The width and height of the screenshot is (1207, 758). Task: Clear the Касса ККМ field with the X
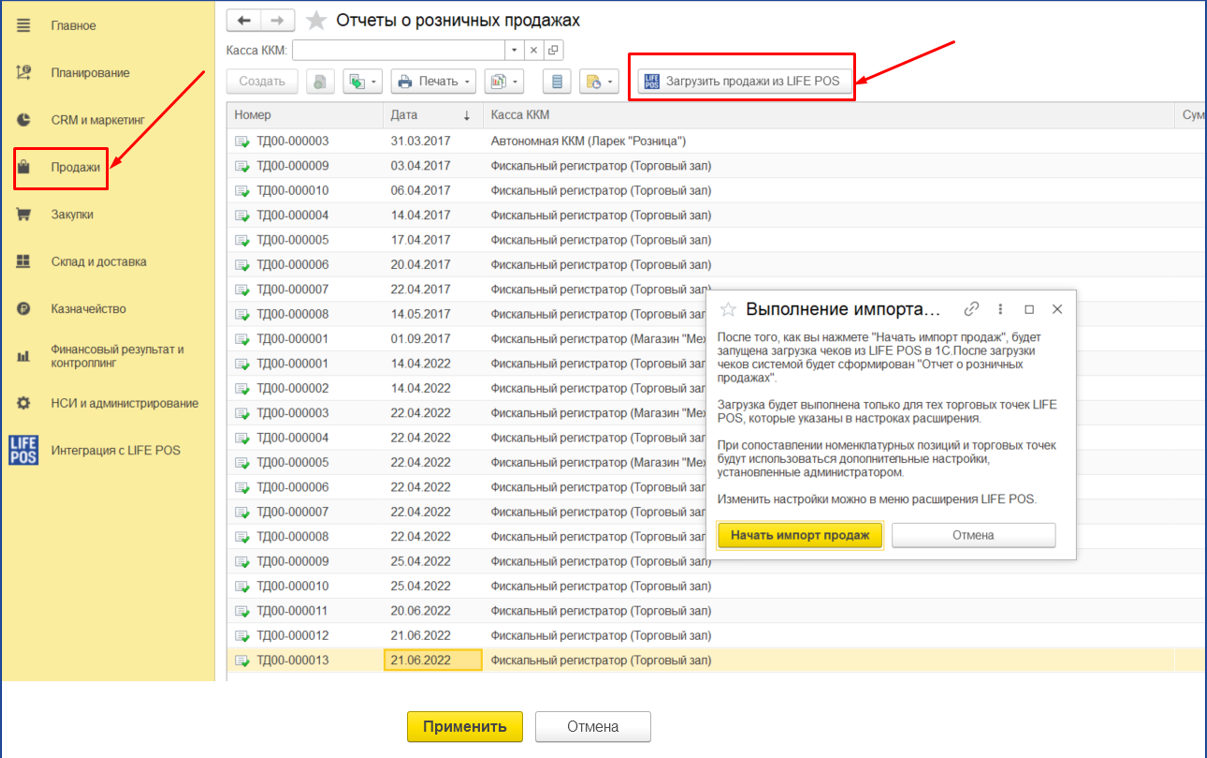click(533, 50)
